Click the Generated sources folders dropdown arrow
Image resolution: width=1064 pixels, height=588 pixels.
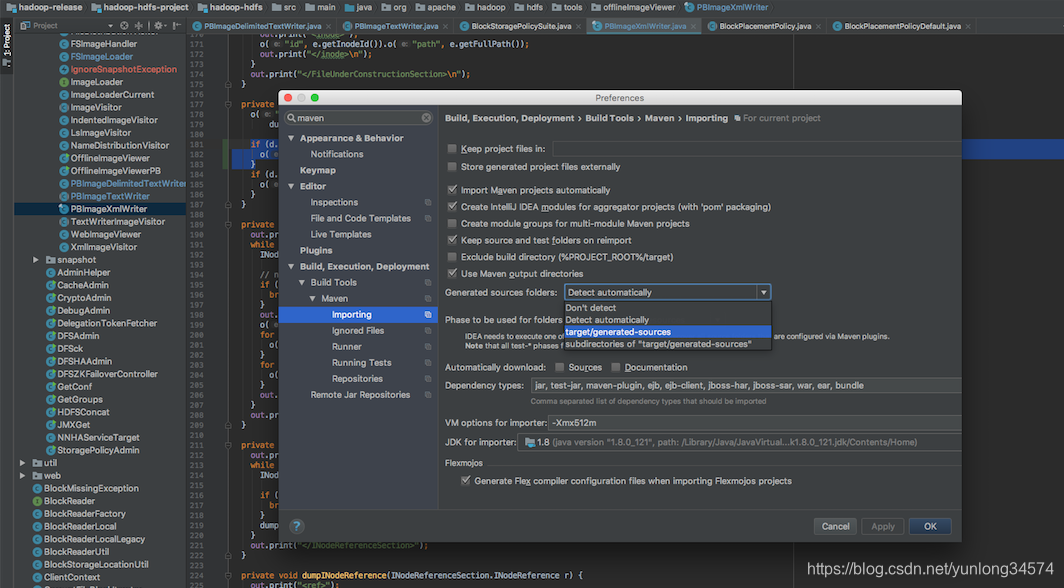(763, 292)
